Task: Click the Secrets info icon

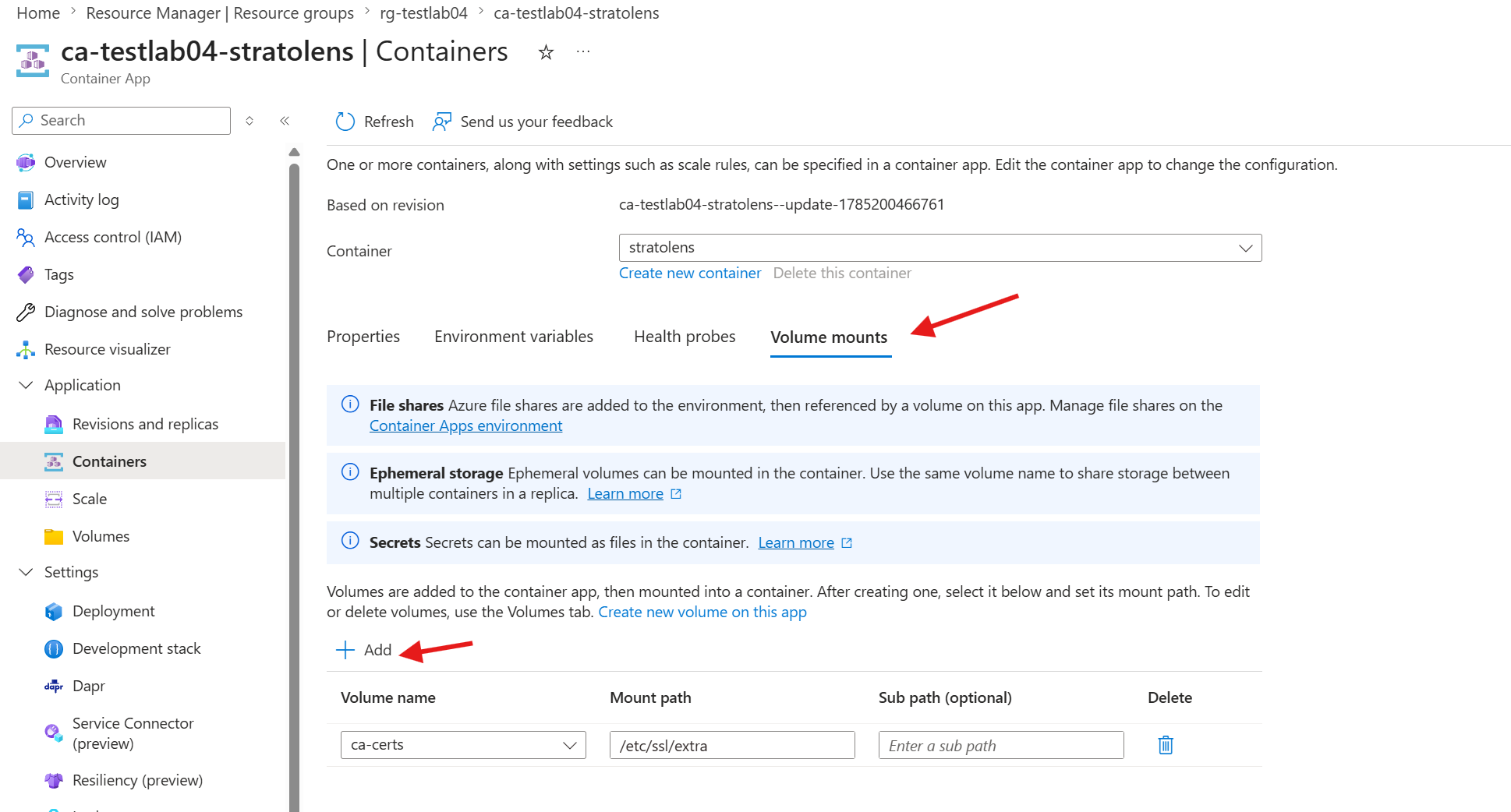Action: click(x=350, y=540)
